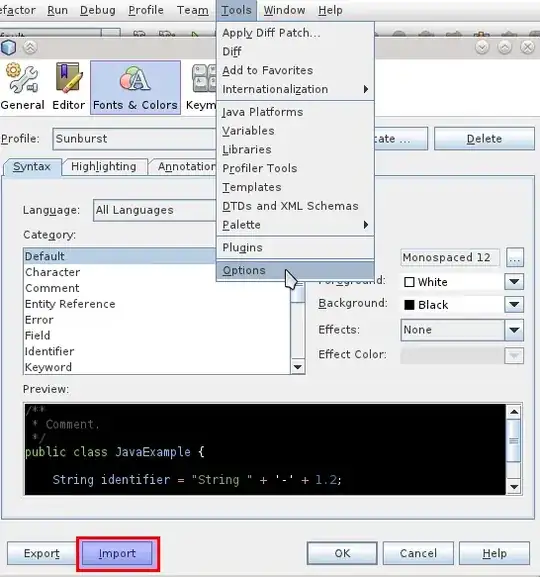Open the General options category

coord(22,88)
